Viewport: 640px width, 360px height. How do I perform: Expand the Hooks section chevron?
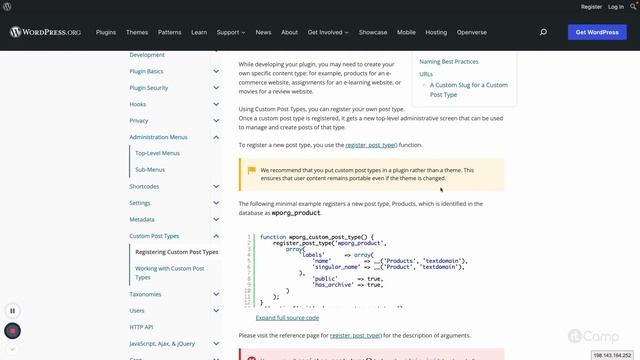tap(216, 104)
